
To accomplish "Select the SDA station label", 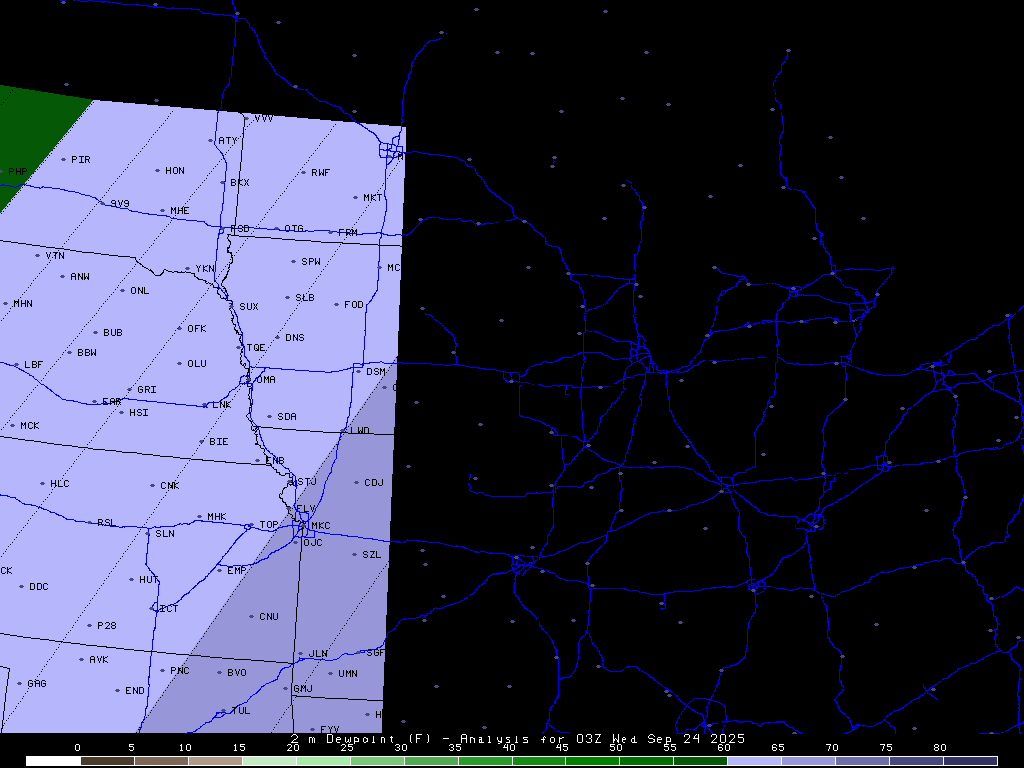I will [287, 416].
